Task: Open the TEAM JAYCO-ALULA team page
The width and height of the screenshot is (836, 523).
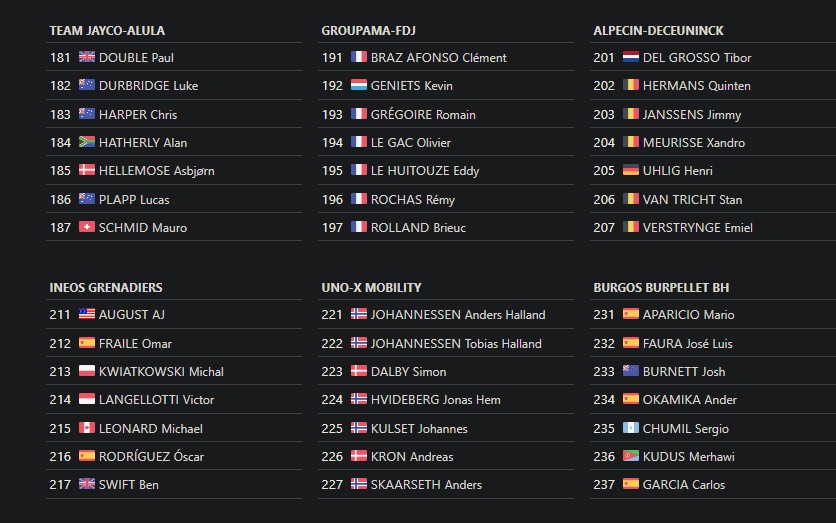Action: (107, 31)
